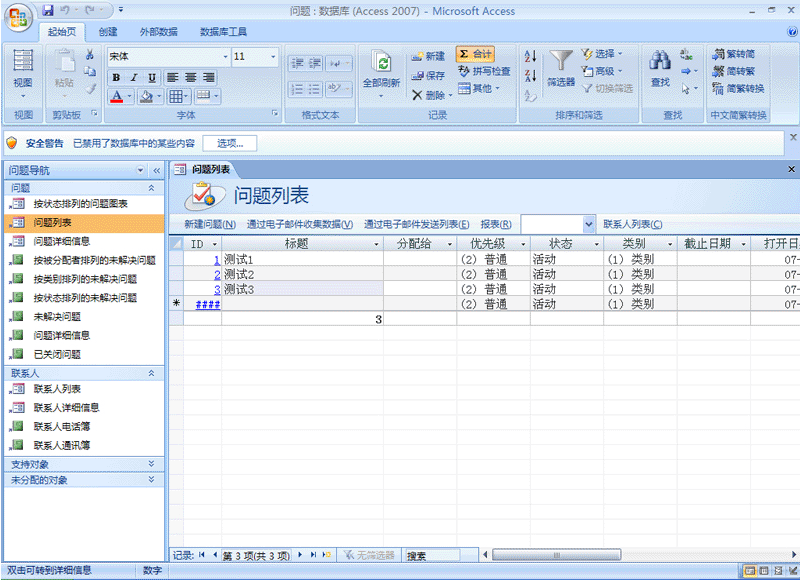Open the 数据库工具 ribbon tab
The height and width of the screenshot is (580, 800).
pos(223,31)
